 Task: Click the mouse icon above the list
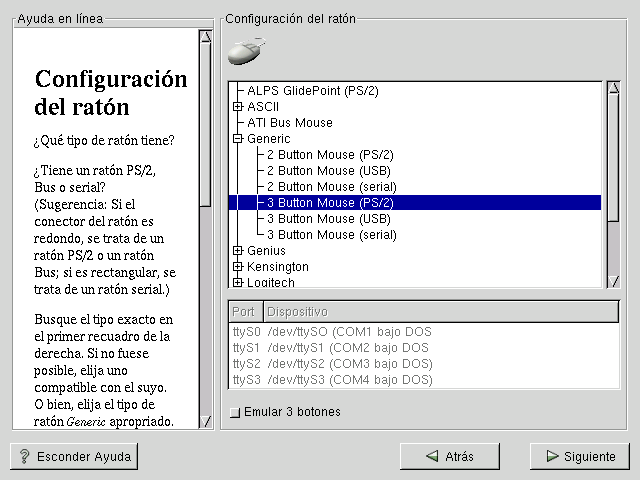245,52
